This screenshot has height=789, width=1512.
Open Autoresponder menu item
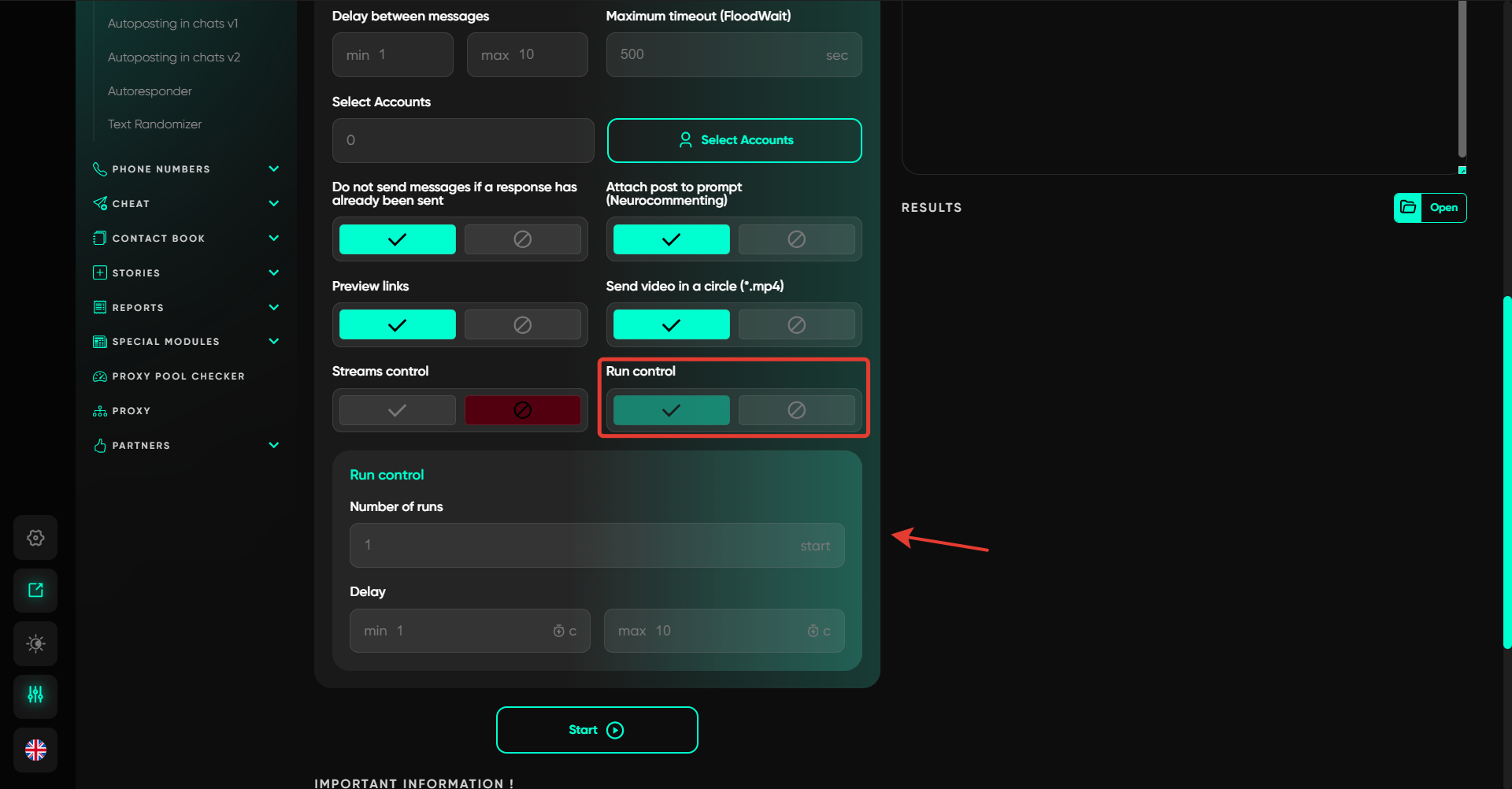tap(150, 91)
